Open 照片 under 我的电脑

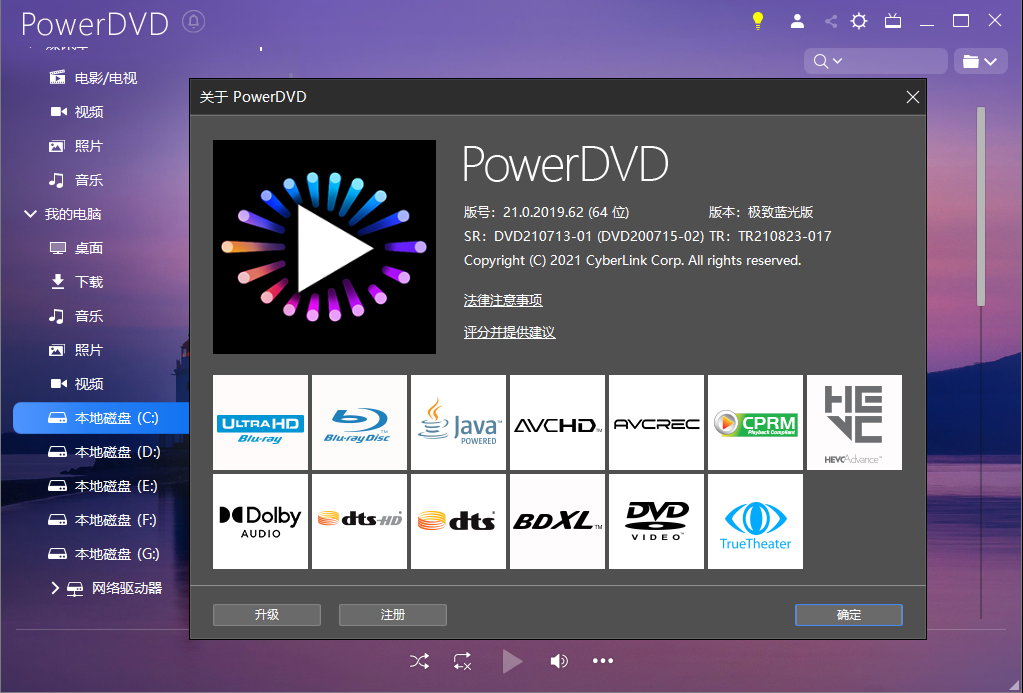pyautogui.click(x=76, y=350)
